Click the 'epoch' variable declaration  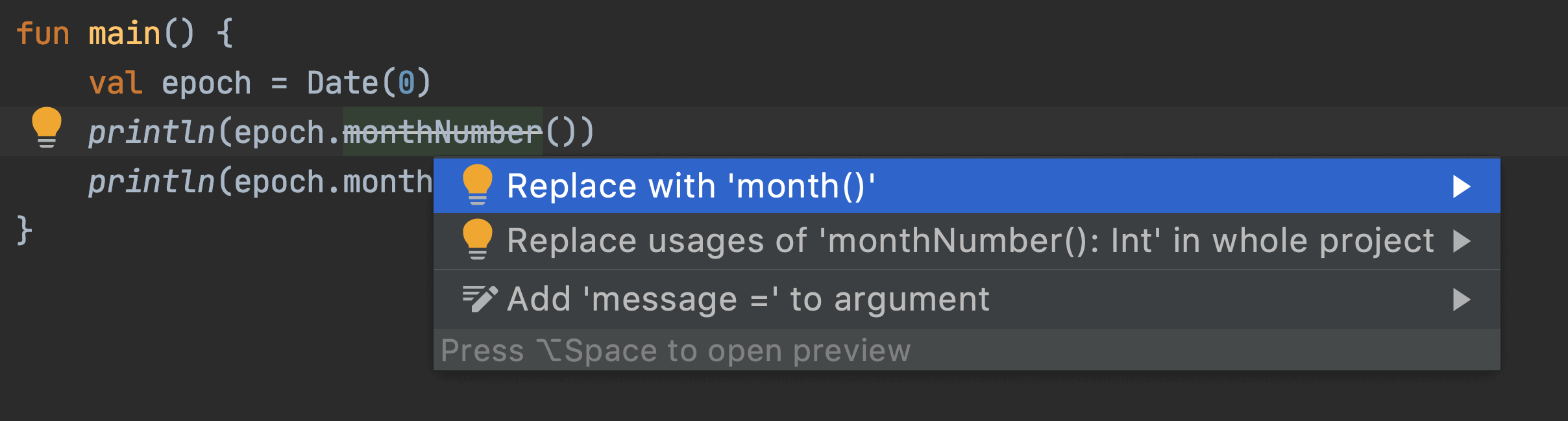tap(206, 83)
